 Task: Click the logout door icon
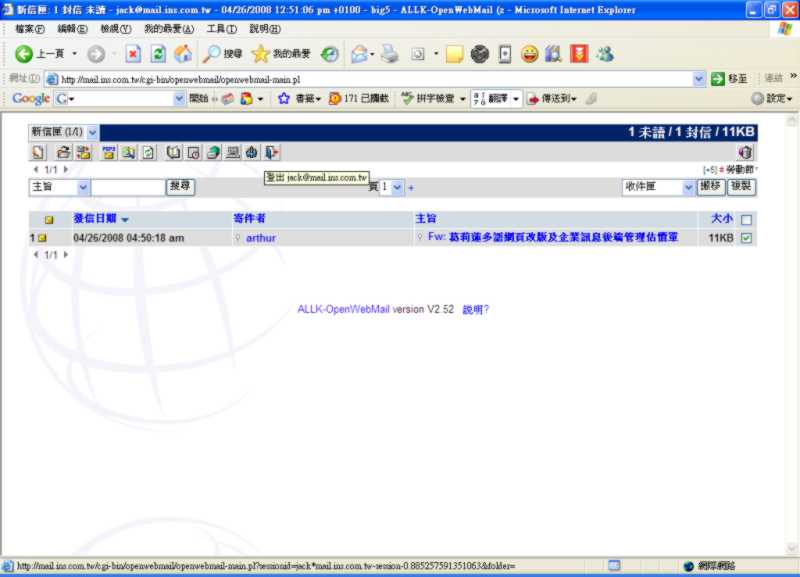pos(272,152)
